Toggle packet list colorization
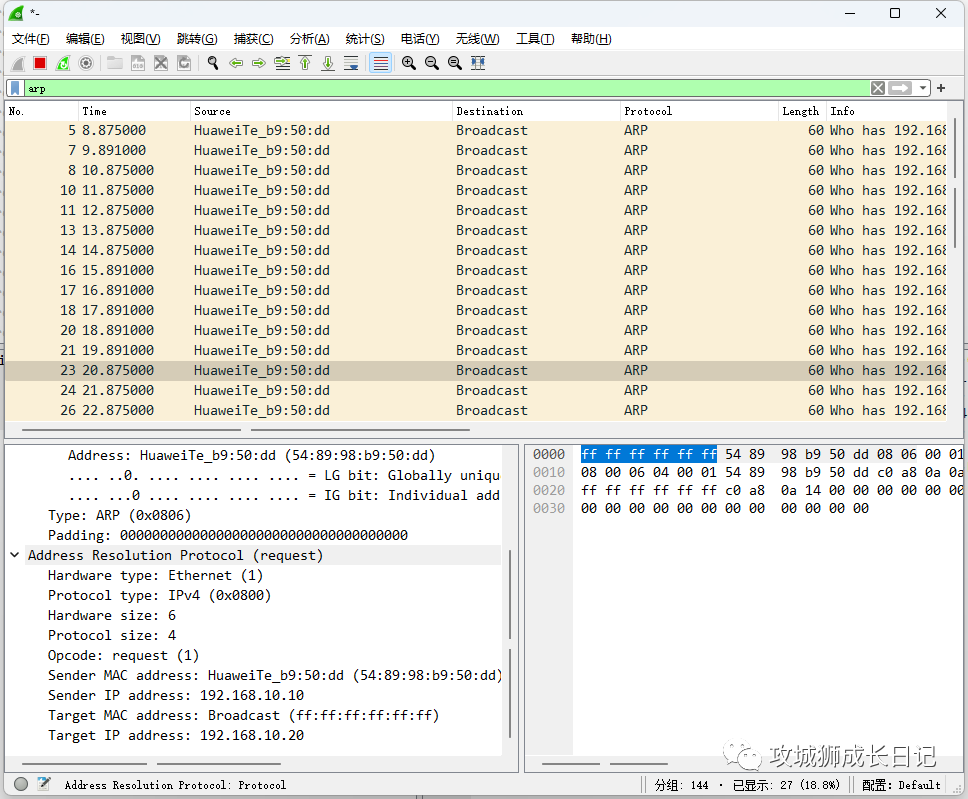This screenshot has width=968, height=799. 380,63
